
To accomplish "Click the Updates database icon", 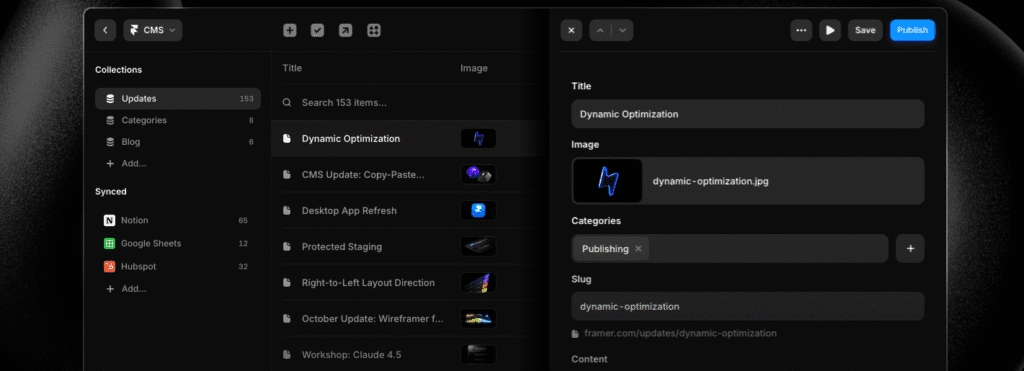I will pos(110,99).
